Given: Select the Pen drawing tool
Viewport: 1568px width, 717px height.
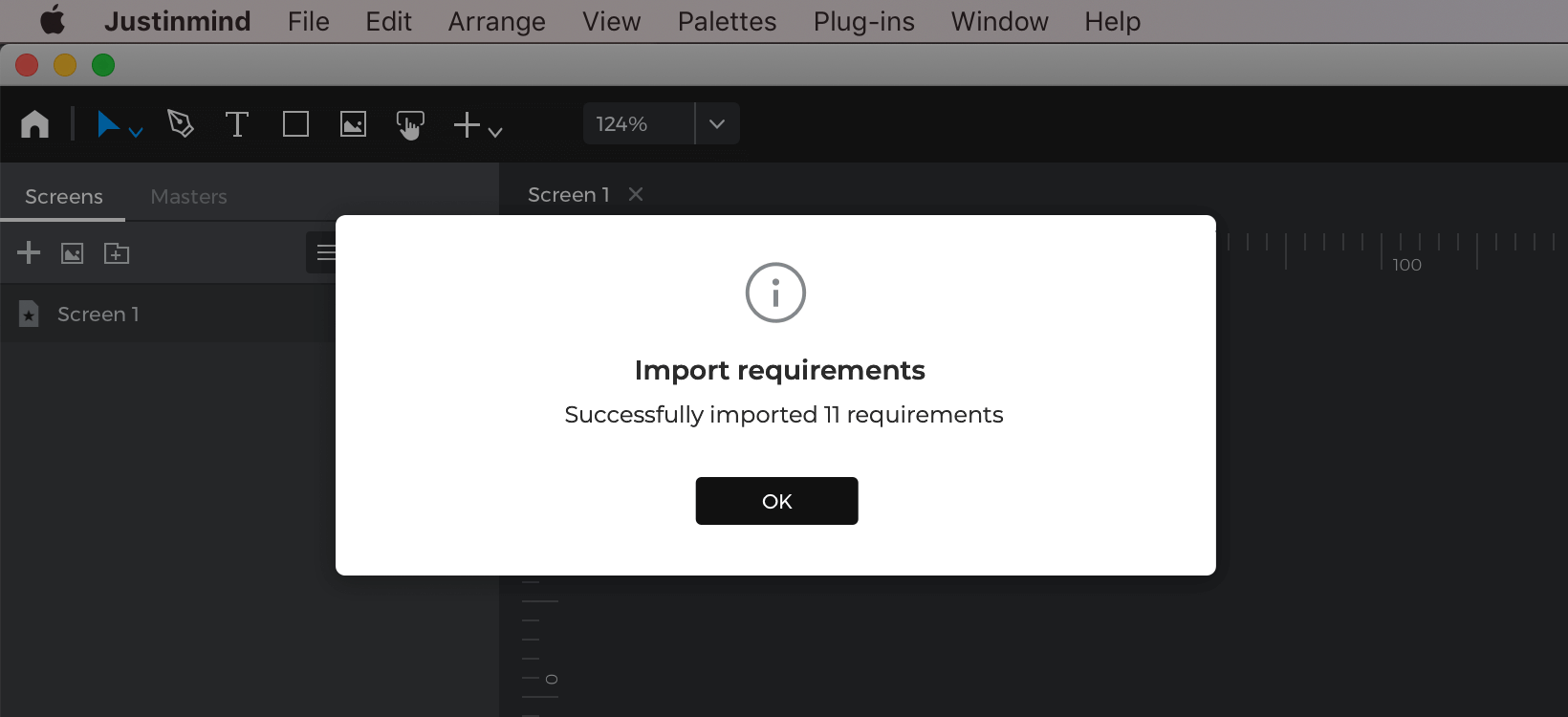Looking at the screenshot, I should tap(181, 124).
